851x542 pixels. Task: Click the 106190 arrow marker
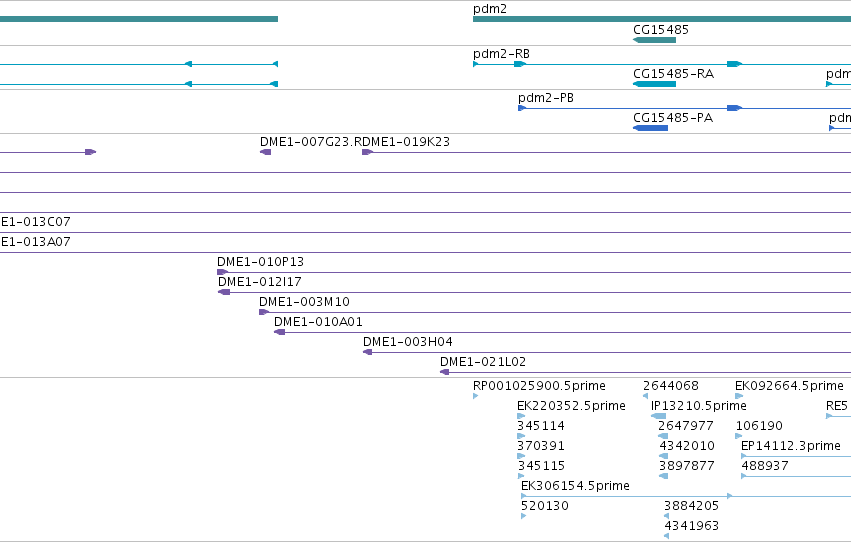point(738,436)
